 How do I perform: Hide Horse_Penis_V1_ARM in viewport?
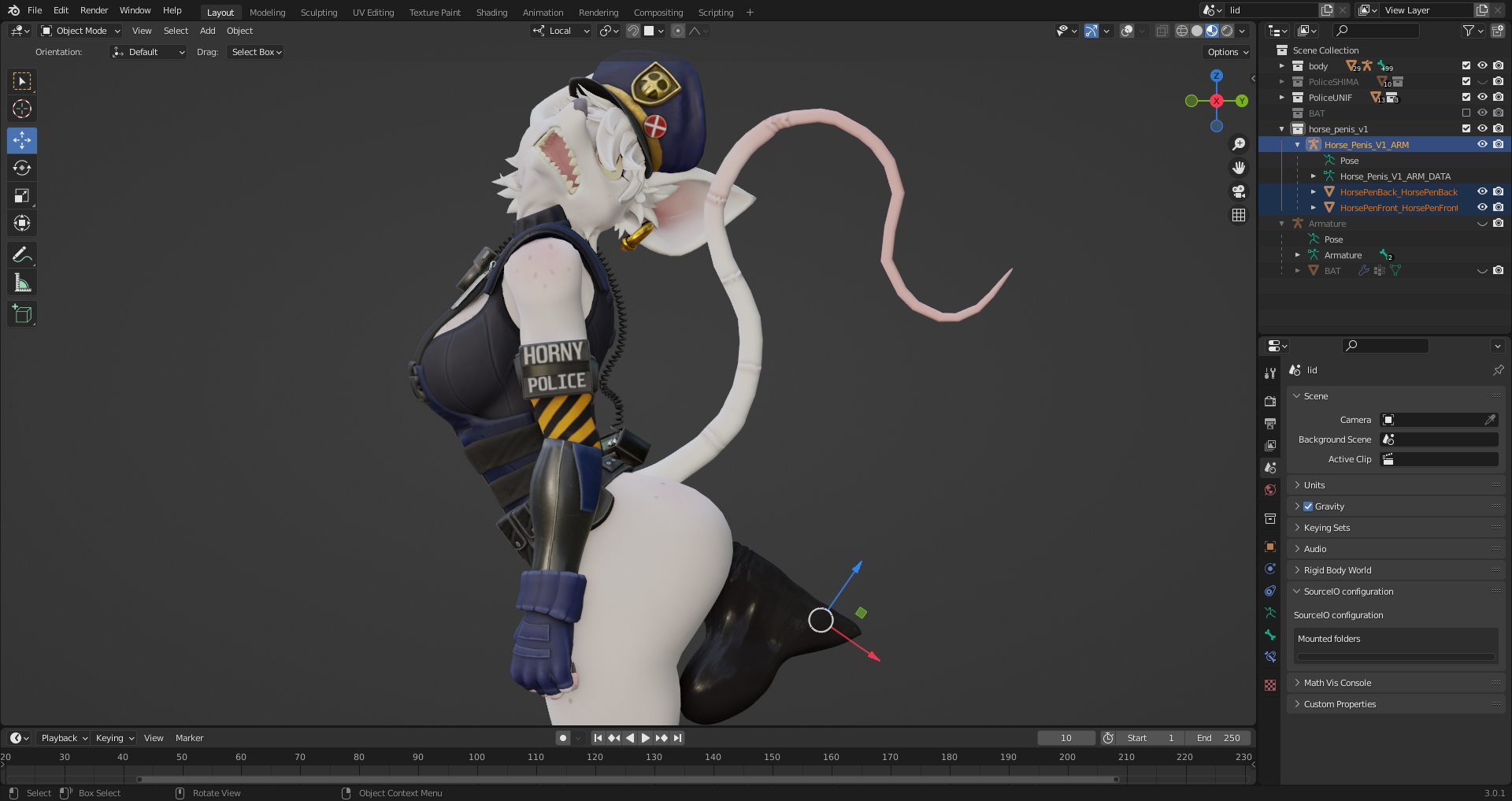click(1482, 145)
